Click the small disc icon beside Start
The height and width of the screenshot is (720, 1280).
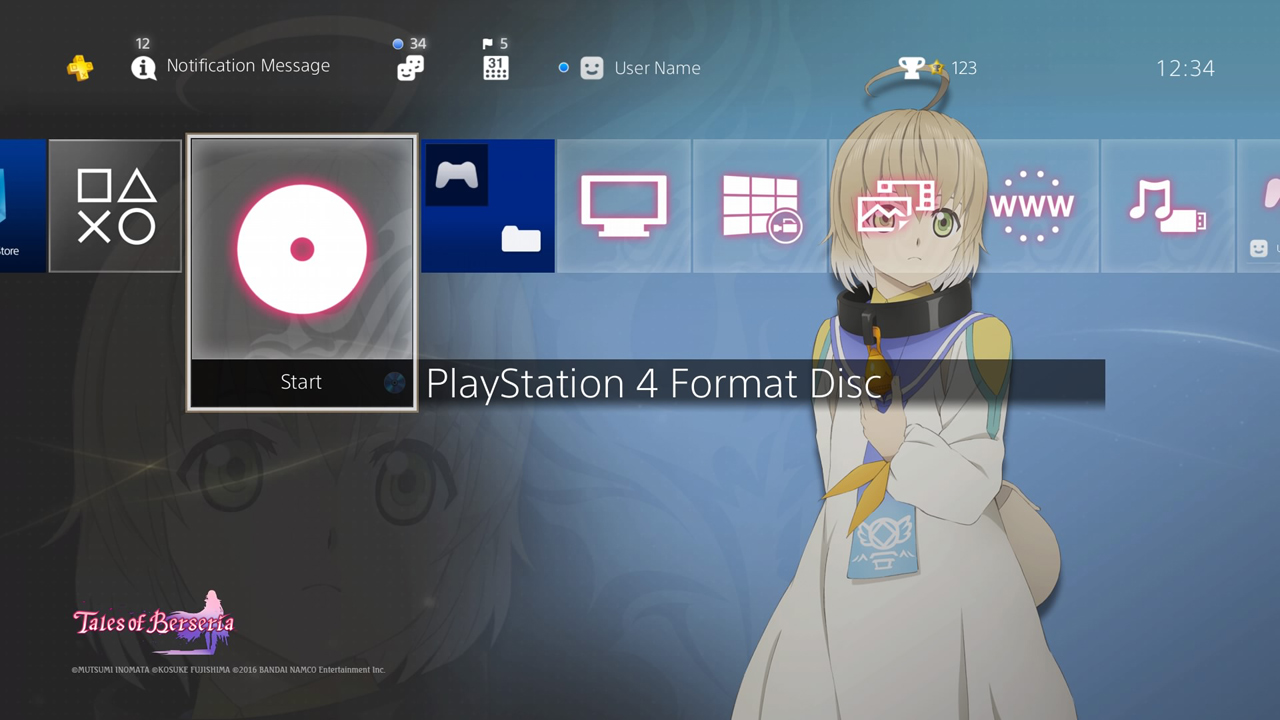pyautogui.click(x=395, y=382)
